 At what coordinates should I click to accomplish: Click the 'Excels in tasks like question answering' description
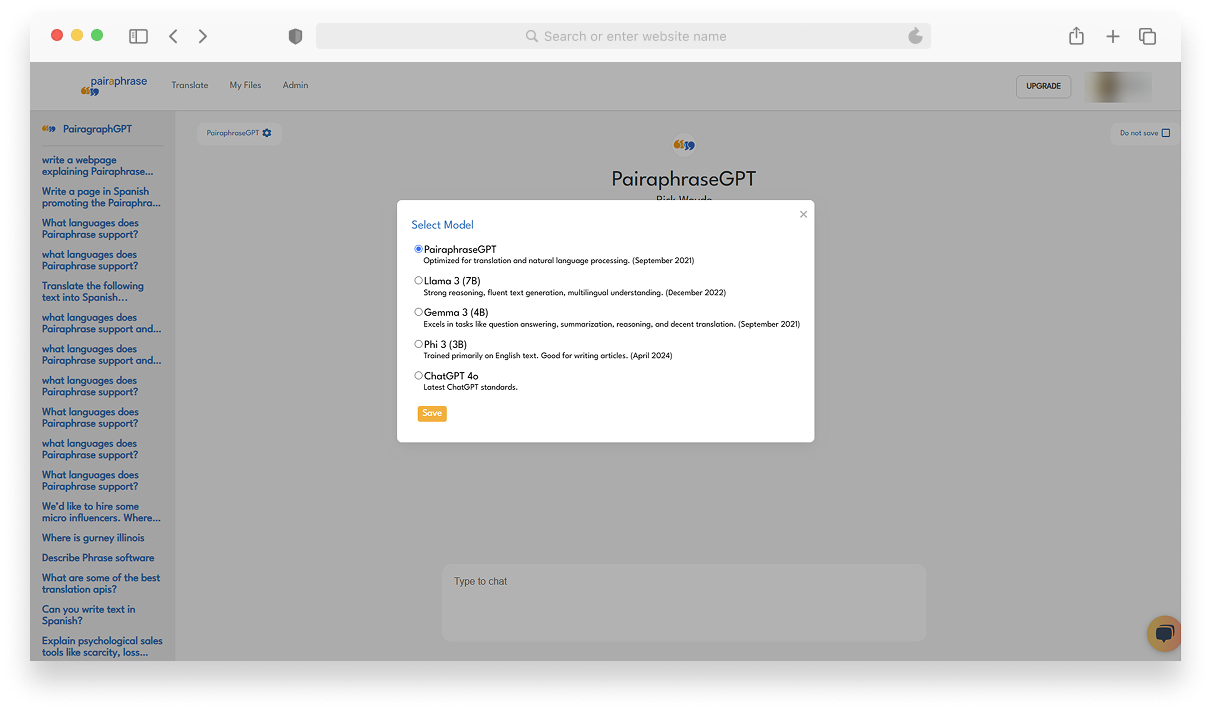pyautogui.click(x=612, y=324)
